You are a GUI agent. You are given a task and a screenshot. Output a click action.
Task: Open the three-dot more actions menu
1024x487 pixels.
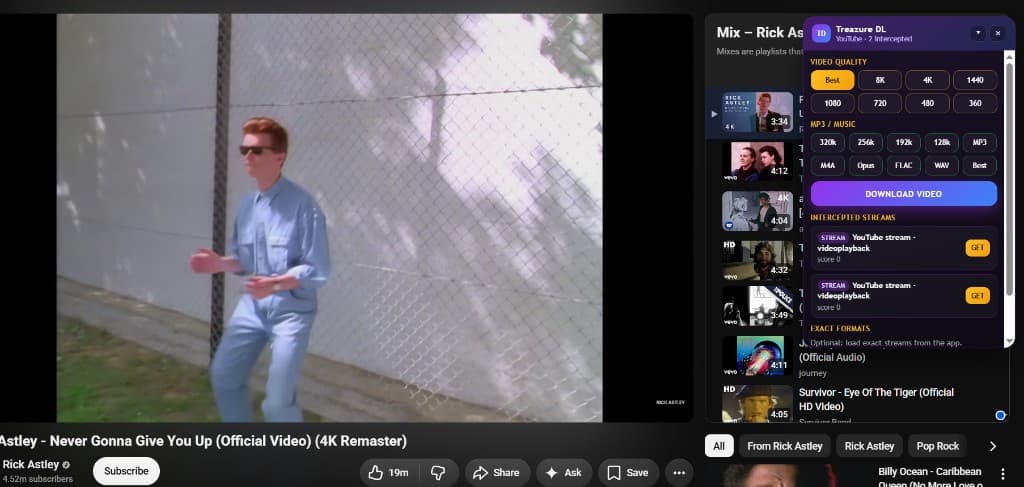[x=679, y=473]
